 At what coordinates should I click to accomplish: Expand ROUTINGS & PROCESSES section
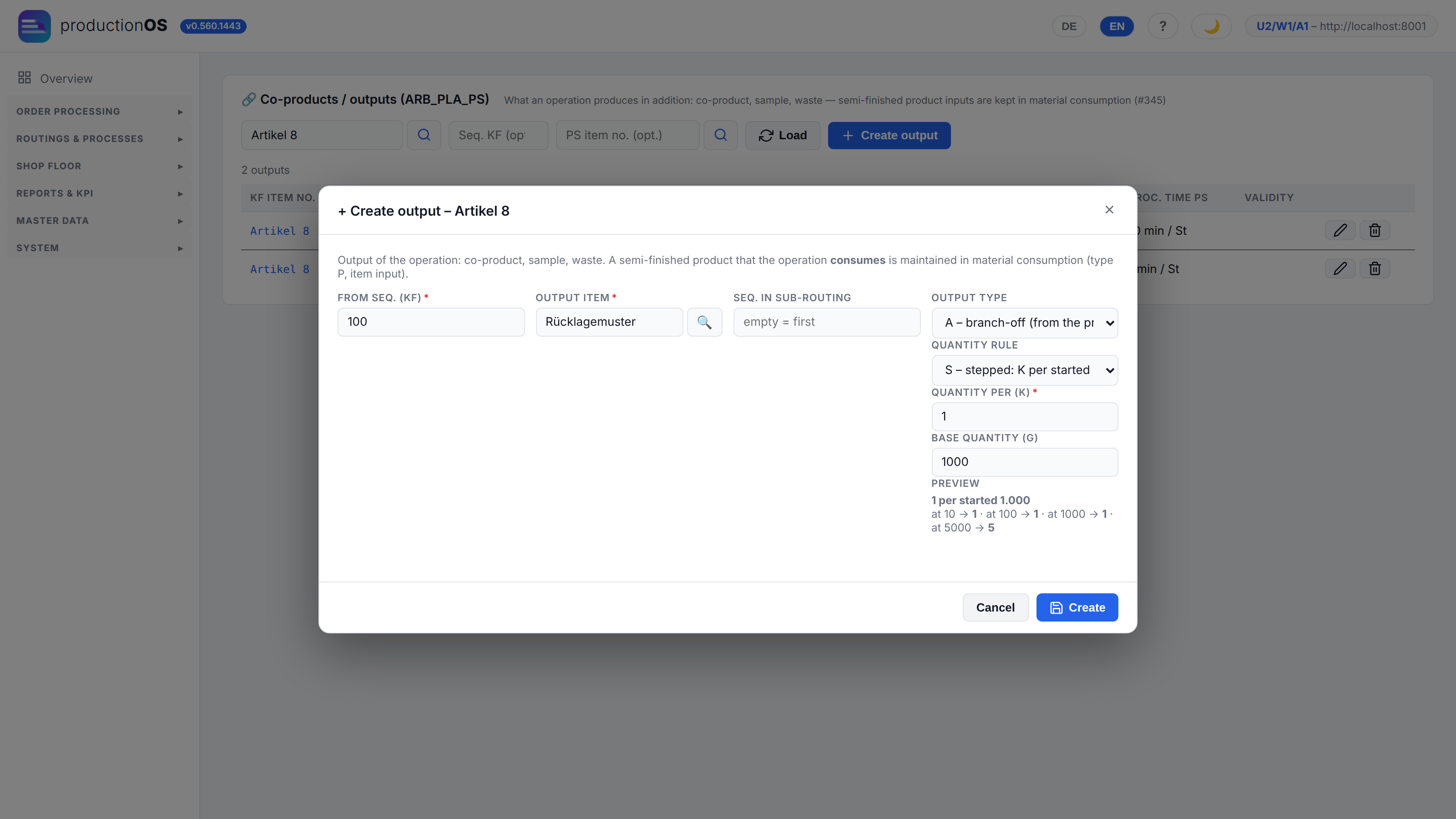coord(100,138)
